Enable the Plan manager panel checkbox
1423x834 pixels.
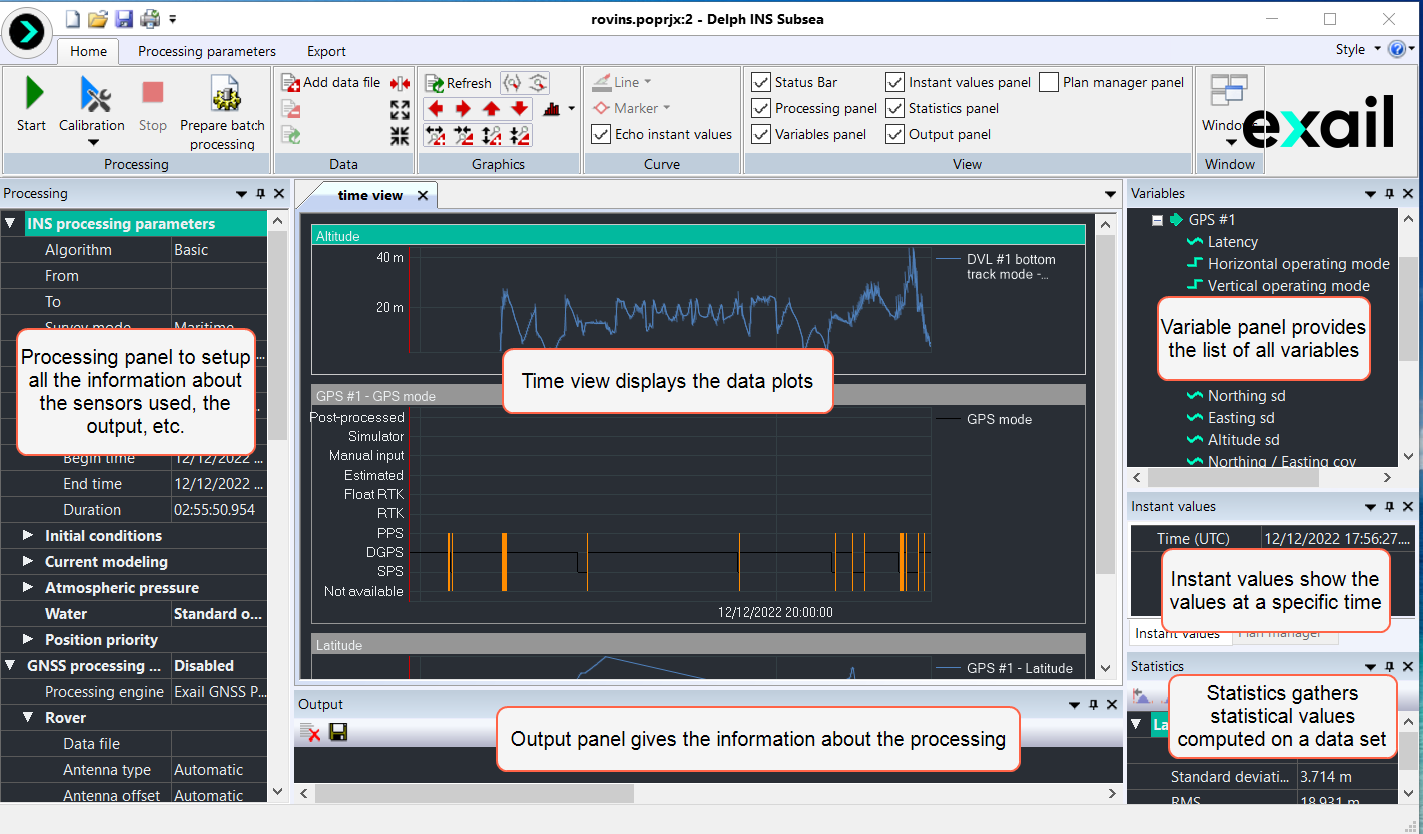[1049, 82]
